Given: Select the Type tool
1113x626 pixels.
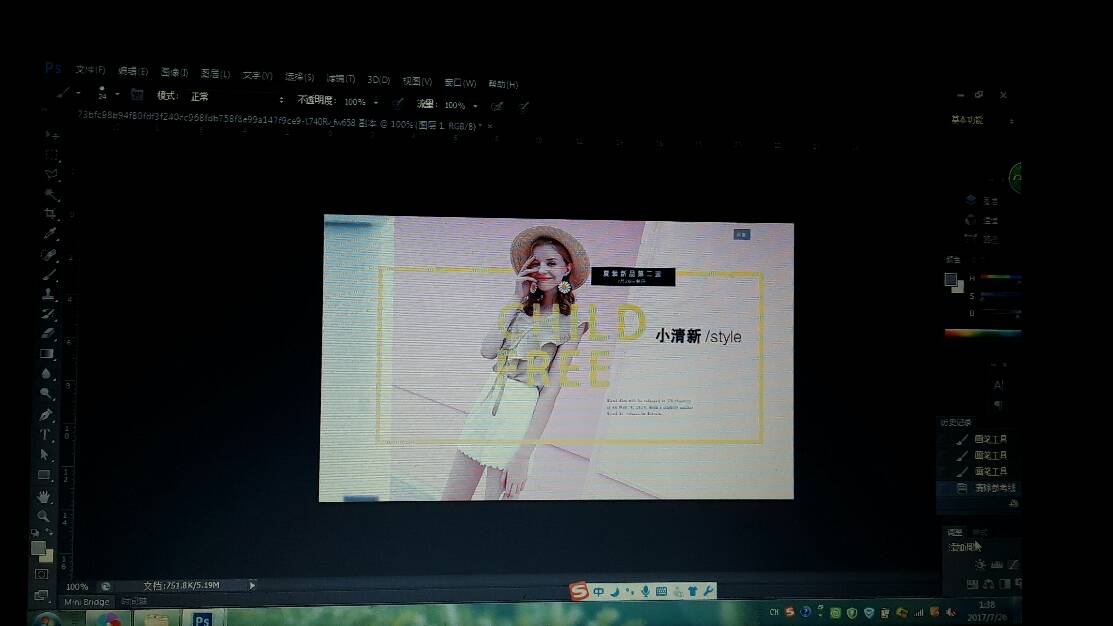Looking at the screenshot, I should point(45,434).
